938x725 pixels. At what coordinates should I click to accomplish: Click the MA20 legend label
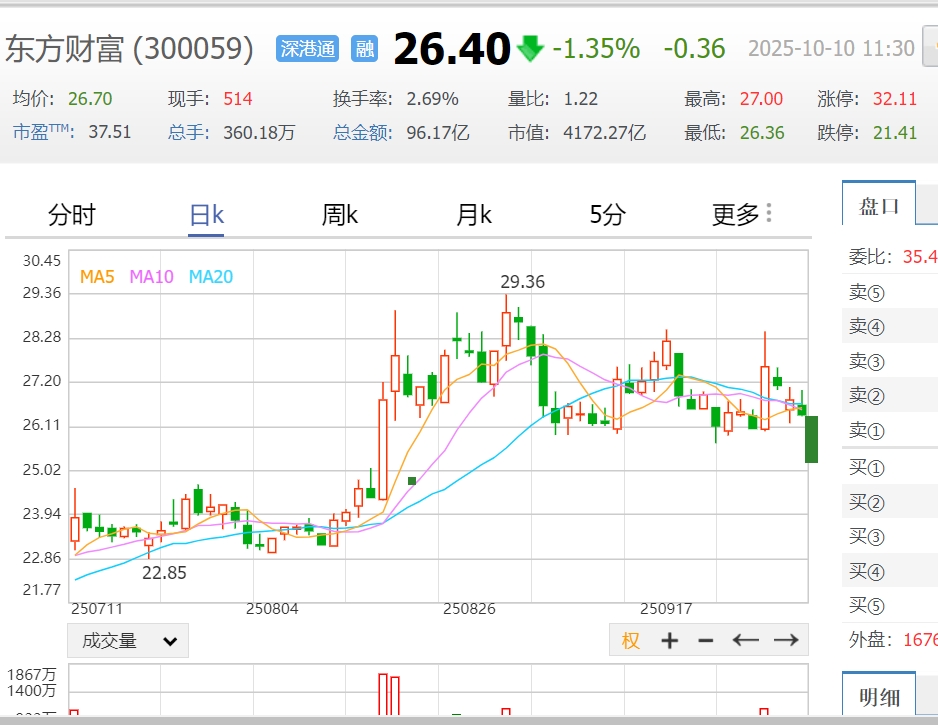tap(211, 276)
